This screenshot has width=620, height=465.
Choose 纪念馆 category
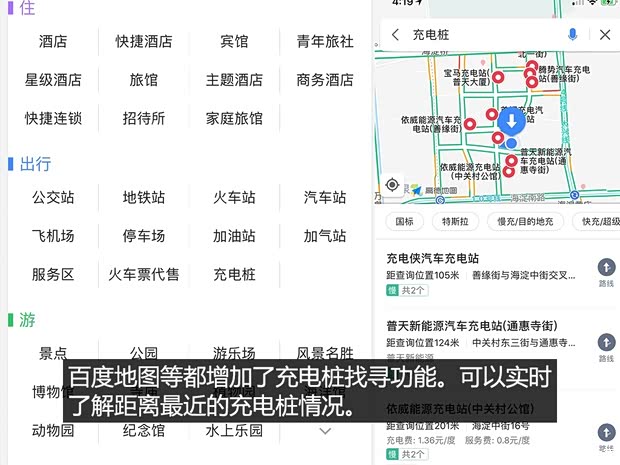(x=144, y=431)
